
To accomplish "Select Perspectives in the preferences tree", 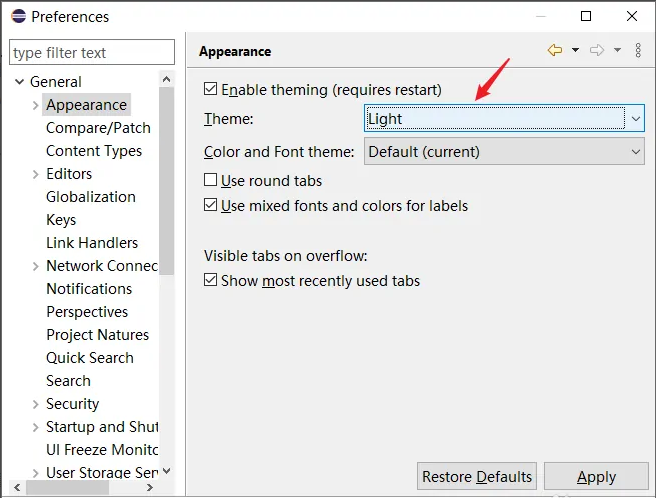I will [x=87, y=312].
